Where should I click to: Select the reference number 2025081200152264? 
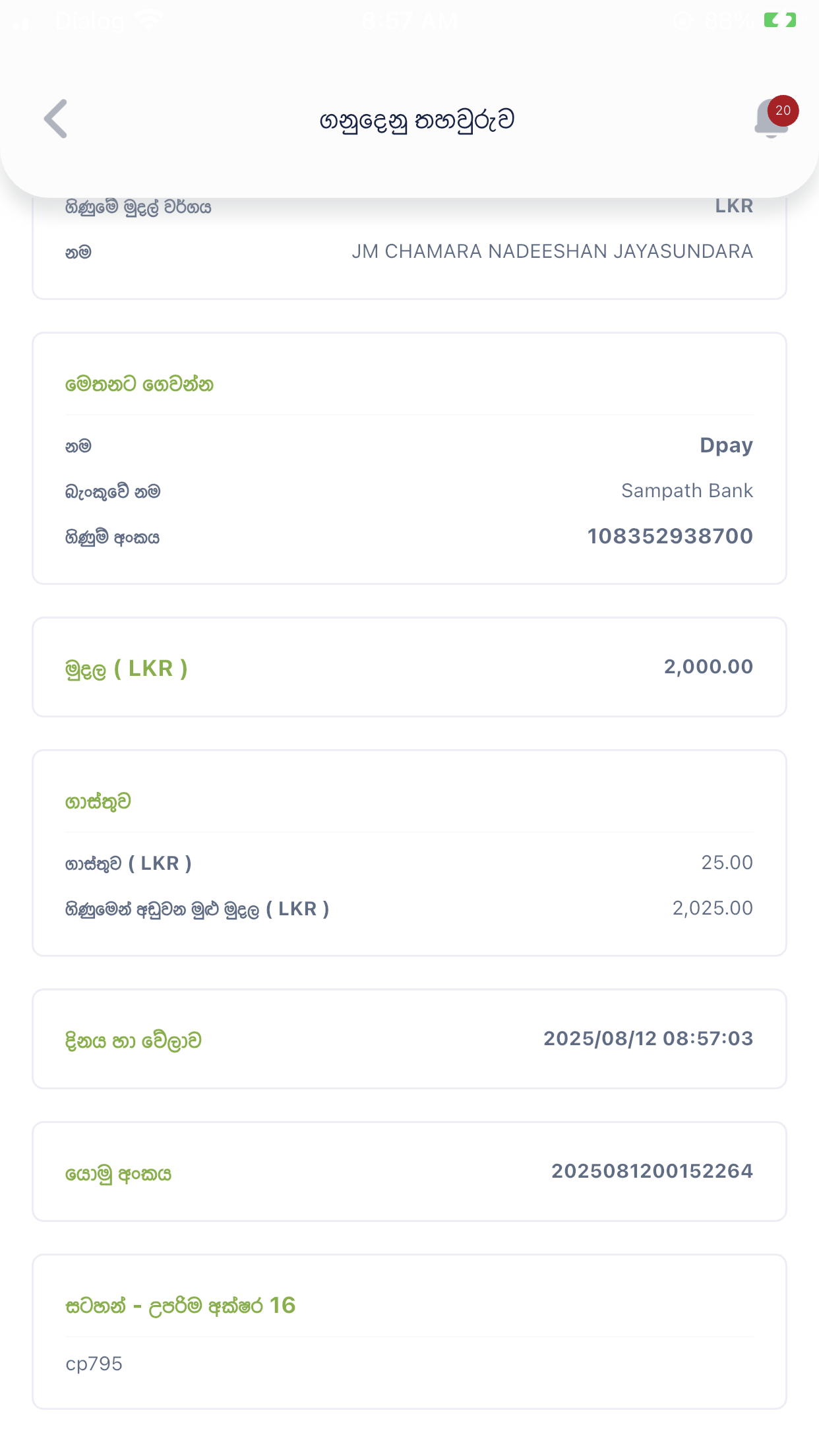coord(652,1171)
